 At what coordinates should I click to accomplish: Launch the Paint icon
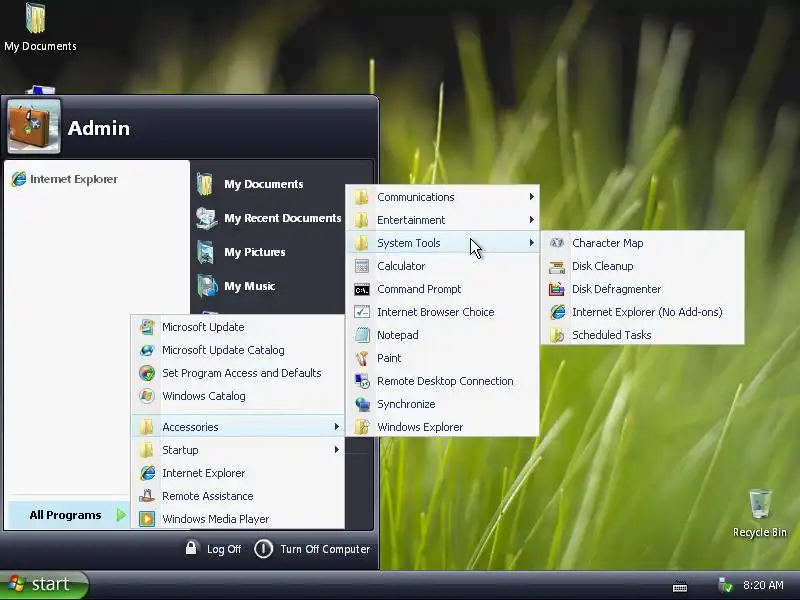click(362, 358)
